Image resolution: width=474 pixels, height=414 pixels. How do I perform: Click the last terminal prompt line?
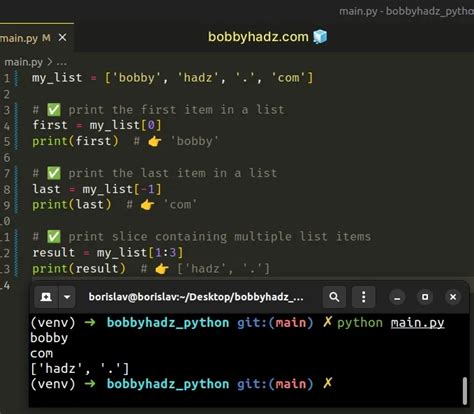click(182, 384)
